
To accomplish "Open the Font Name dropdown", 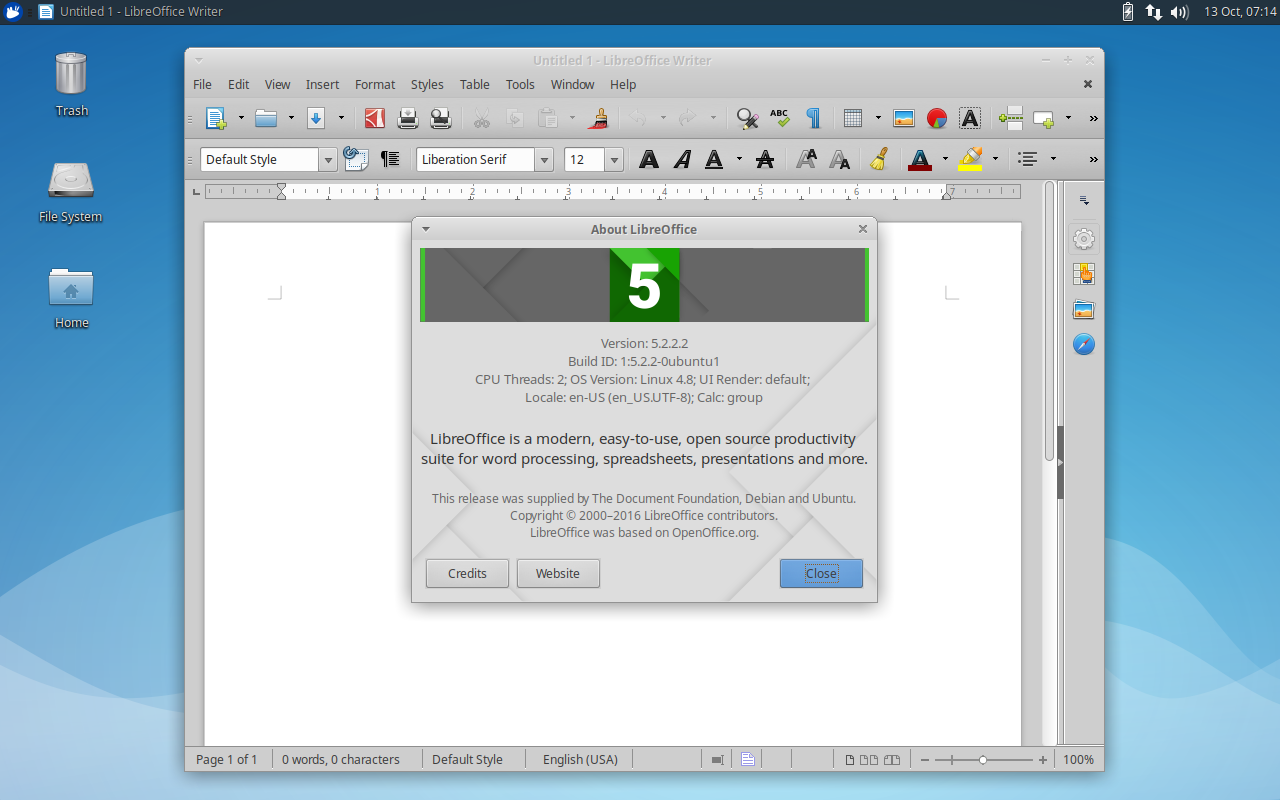I will (544, 159).
